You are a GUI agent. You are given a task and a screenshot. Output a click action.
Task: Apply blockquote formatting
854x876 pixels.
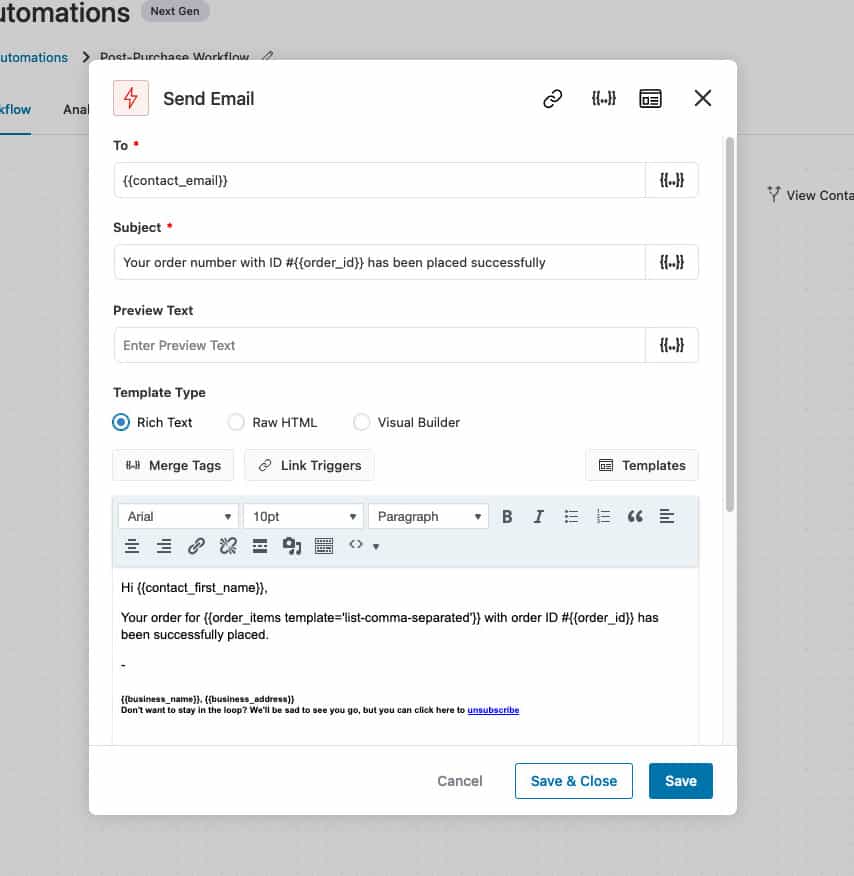pyautogui.click(x=635, y=516)
